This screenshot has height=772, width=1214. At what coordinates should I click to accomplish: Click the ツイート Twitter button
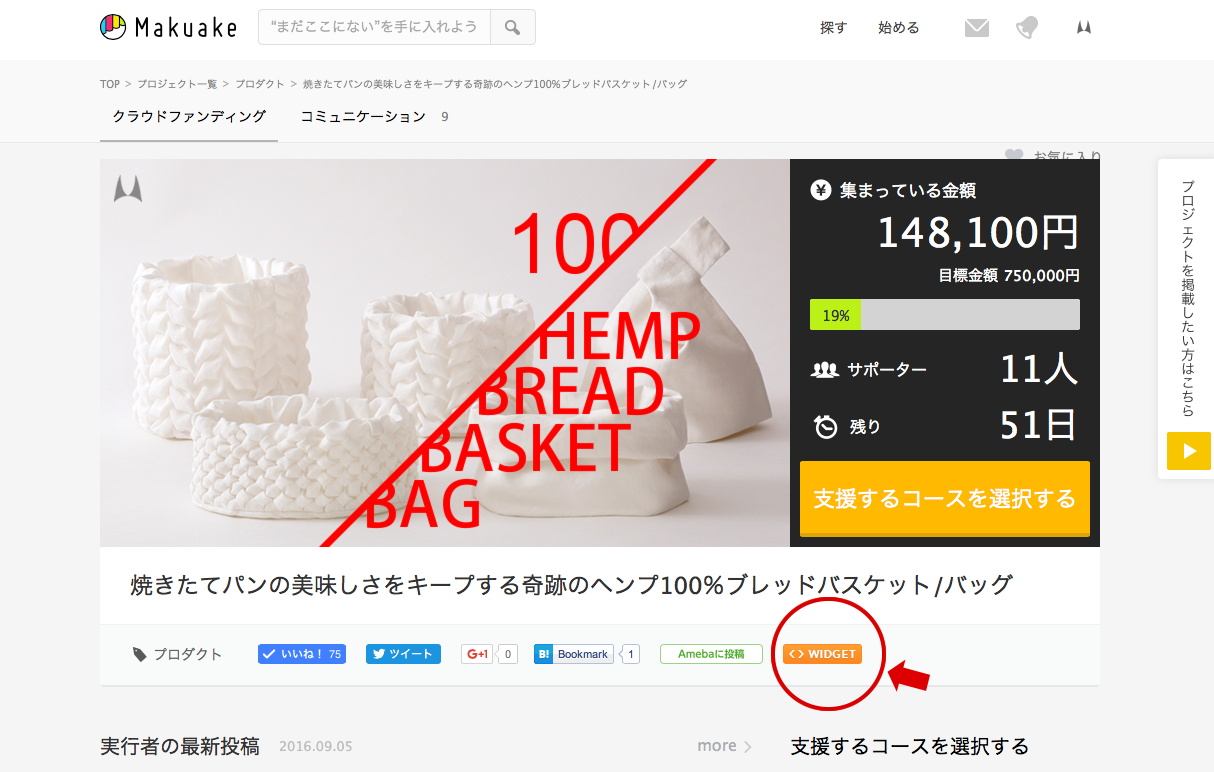point(403,654)
